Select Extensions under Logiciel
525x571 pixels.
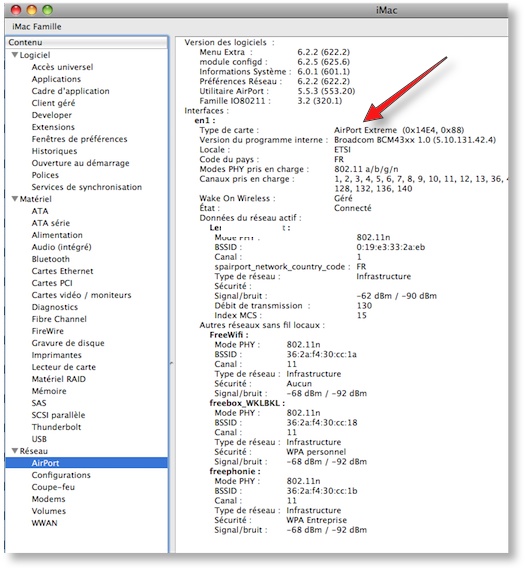(x=53, y=127)
